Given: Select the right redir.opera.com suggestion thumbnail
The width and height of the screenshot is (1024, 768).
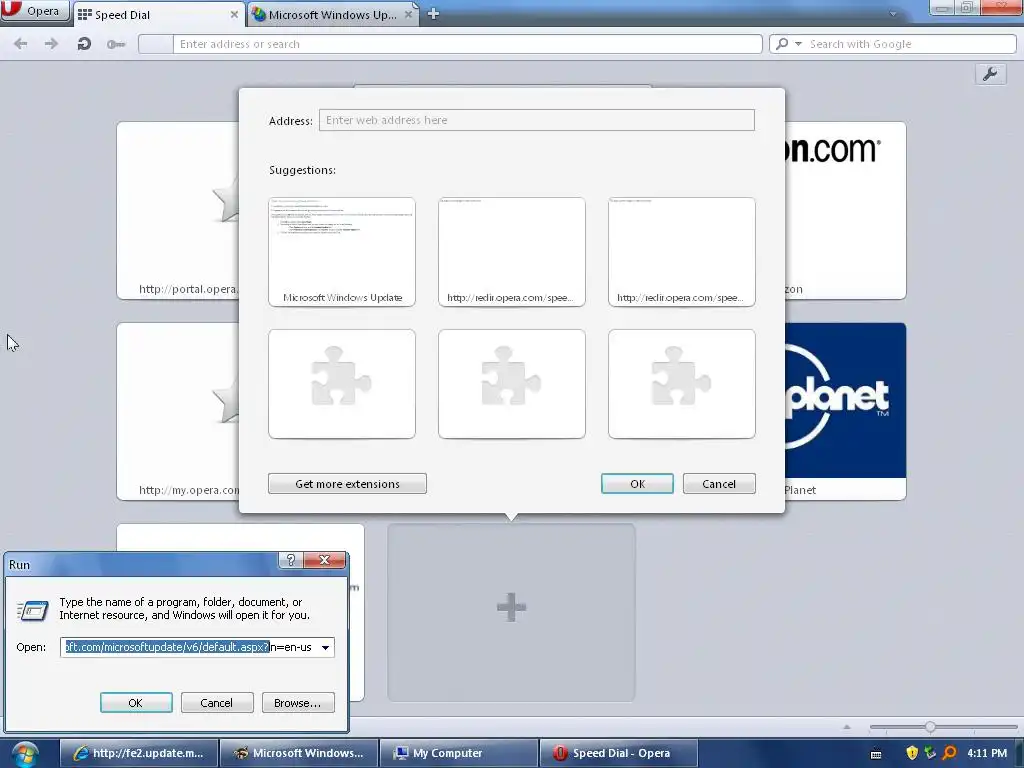Looking at the screenshot, I should pyautogui.click(x=682, y=251).
